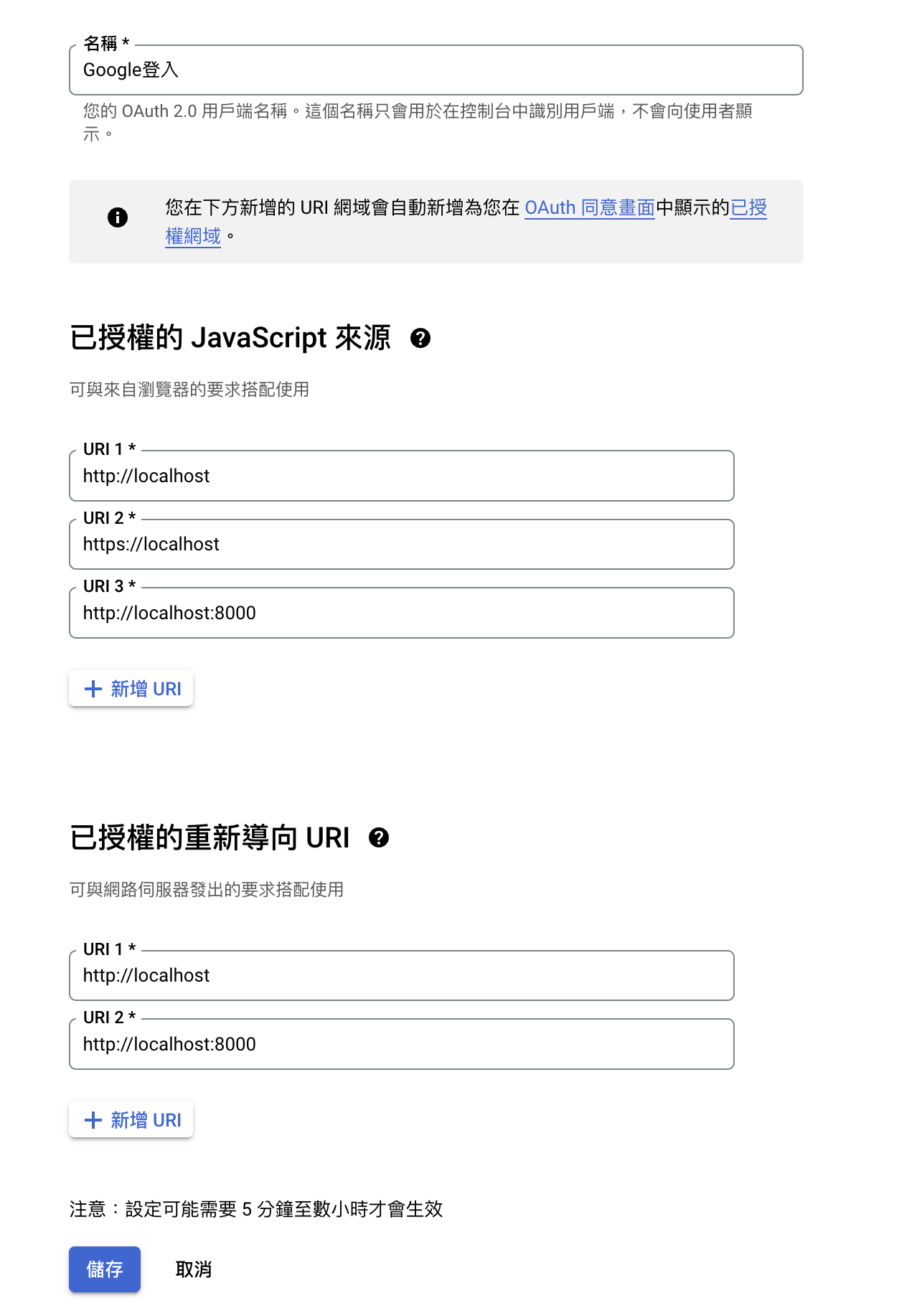The height and width of the screenshot is (1316, 917).
Task: Click 可與網路伺服器發出的要求搭配使用 description
Action: 207,890
